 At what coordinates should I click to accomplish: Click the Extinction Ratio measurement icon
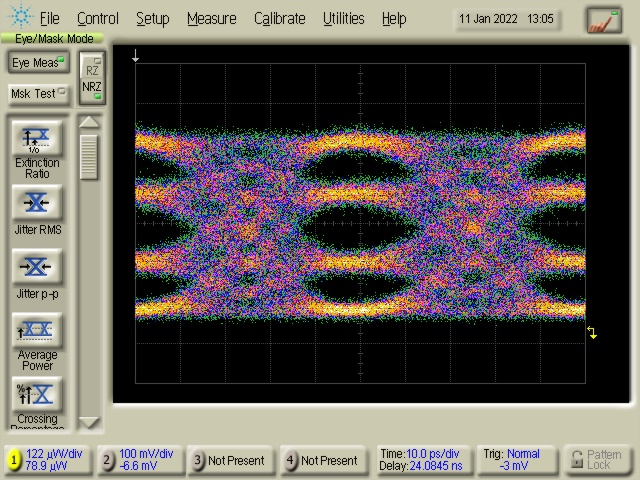36,139
